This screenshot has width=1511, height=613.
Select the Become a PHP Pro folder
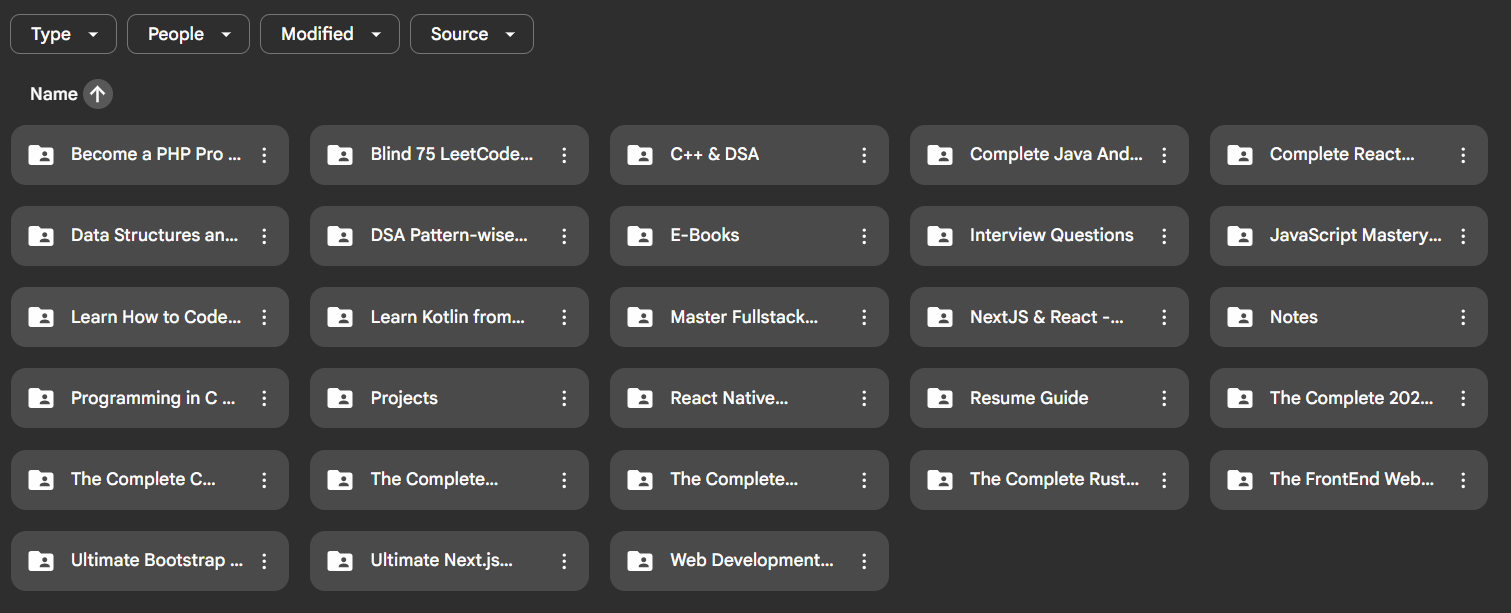tap(155, 155)
